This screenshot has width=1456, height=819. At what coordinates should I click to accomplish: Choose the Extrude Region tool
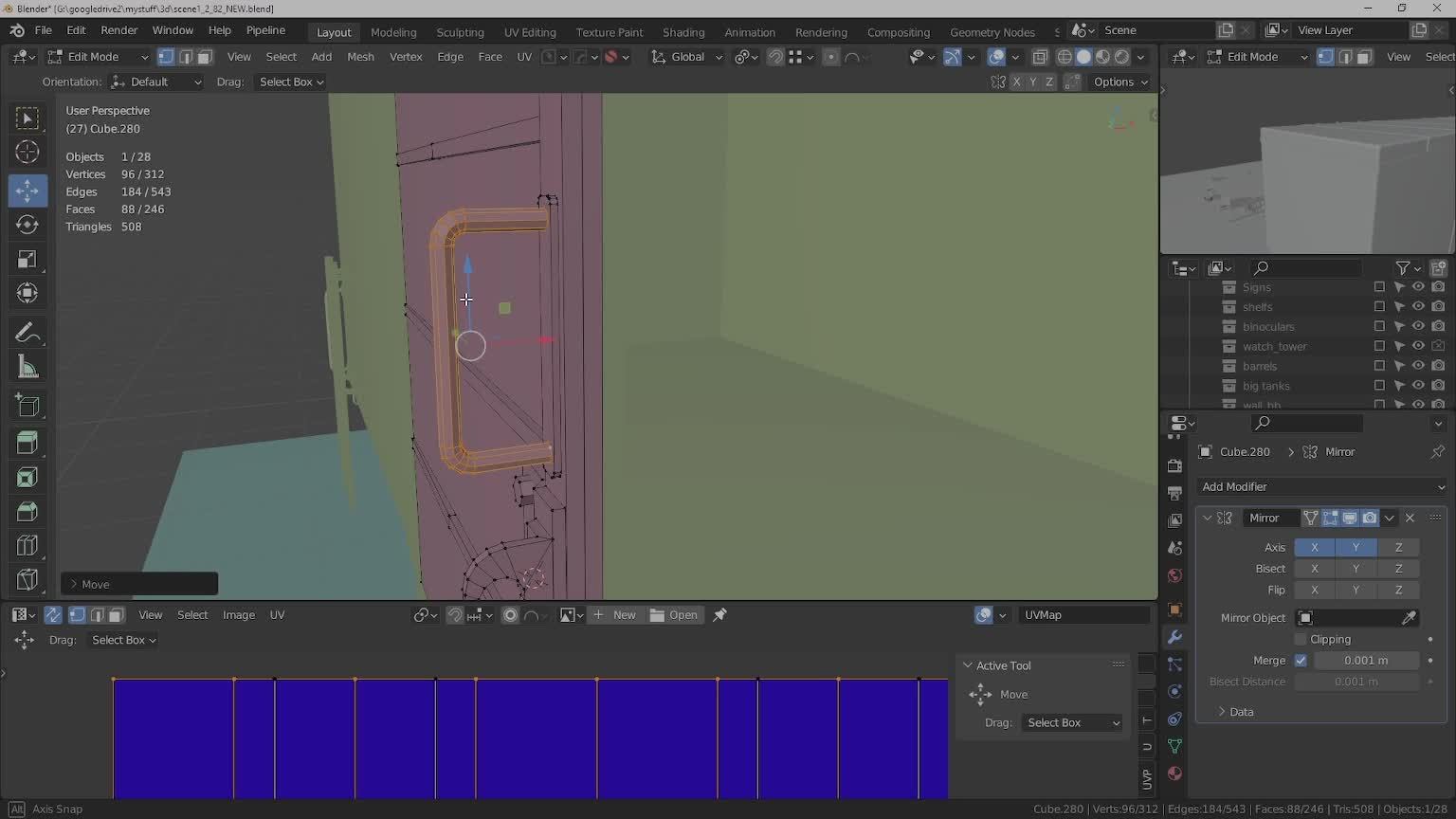pyautogui.click(x=27, y=443)
